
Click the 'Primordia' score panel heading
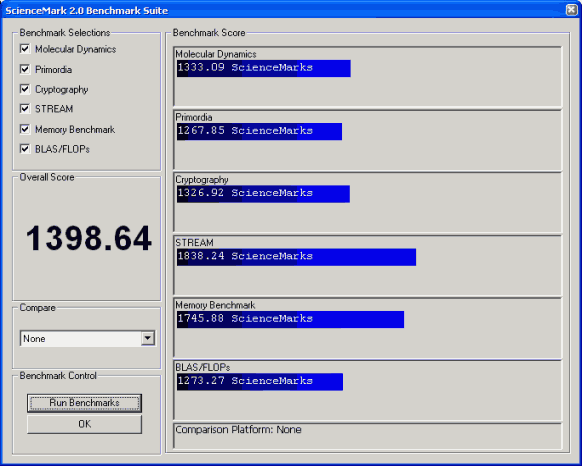(194, 117)
